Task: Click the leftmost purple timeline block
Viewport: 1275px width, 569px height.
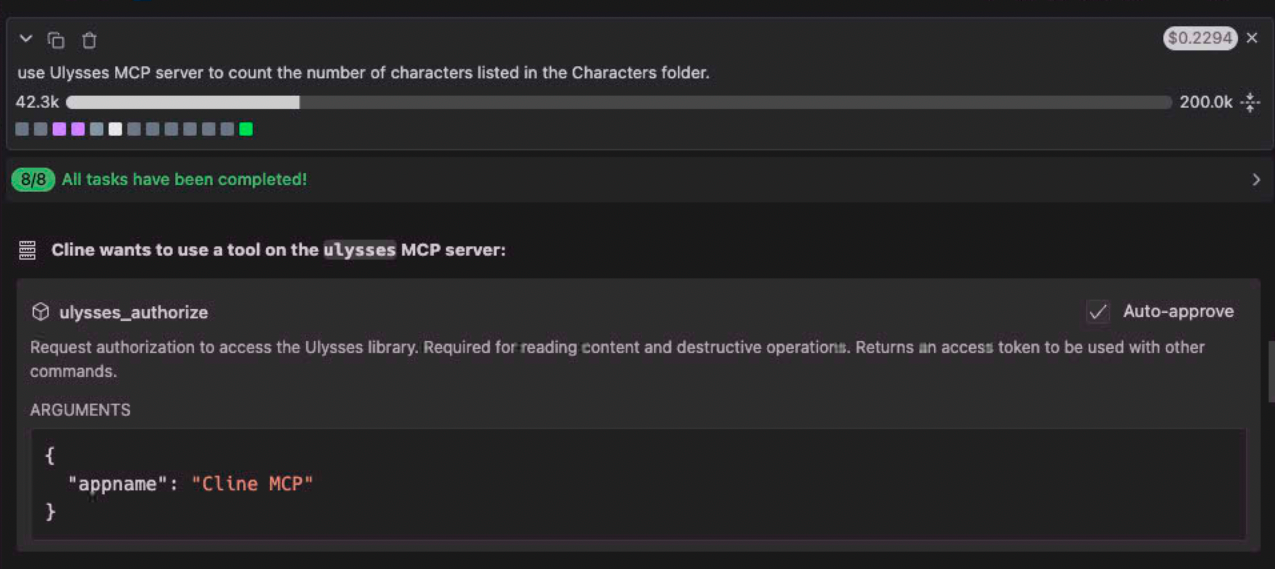Action: pyautogui.click(x=59, y=129)
